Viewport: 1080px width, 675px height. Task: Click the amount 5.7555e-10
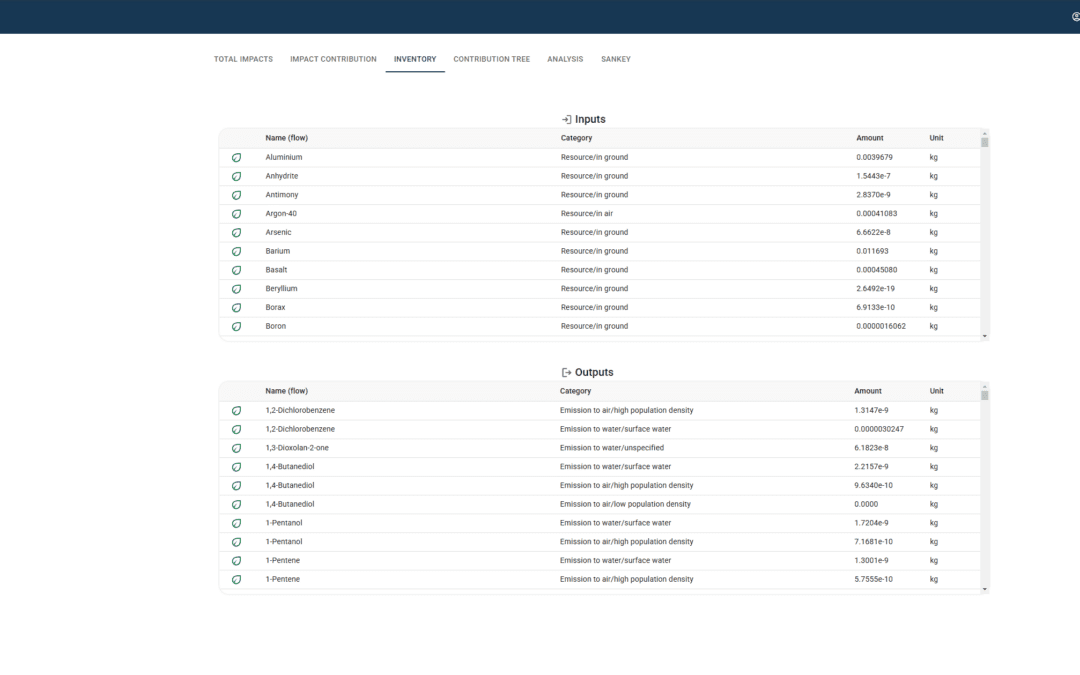(x=873, y=579)
